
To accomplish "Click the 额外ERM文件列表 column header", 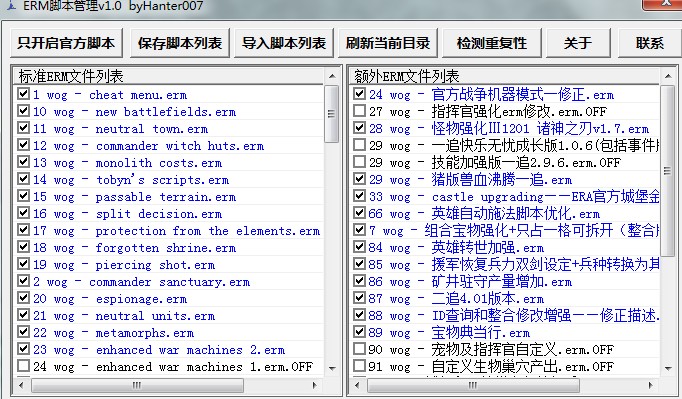I will point(505,76).
